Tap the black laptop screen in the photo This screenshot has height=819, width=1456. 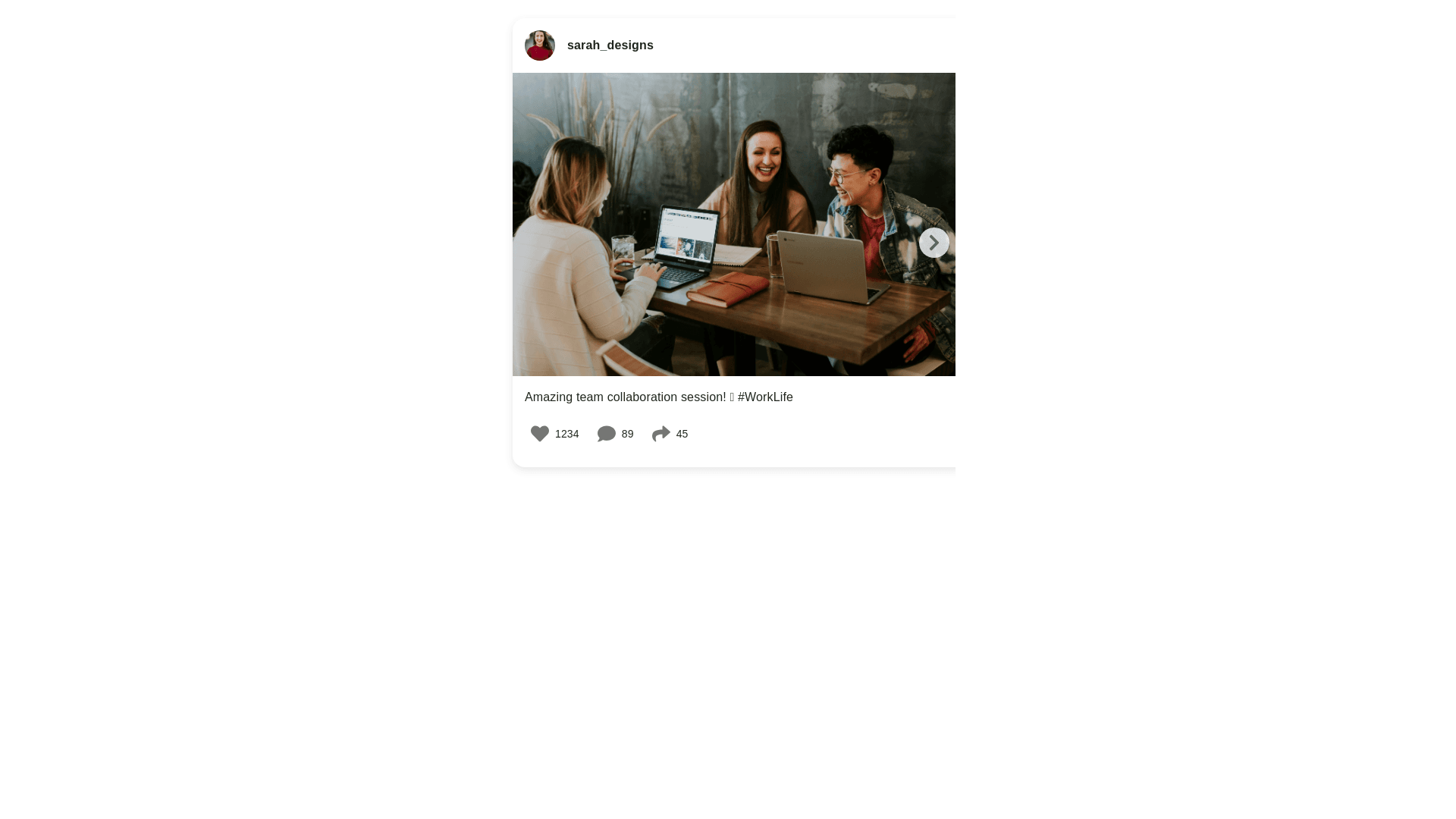[x=687, y=235]
